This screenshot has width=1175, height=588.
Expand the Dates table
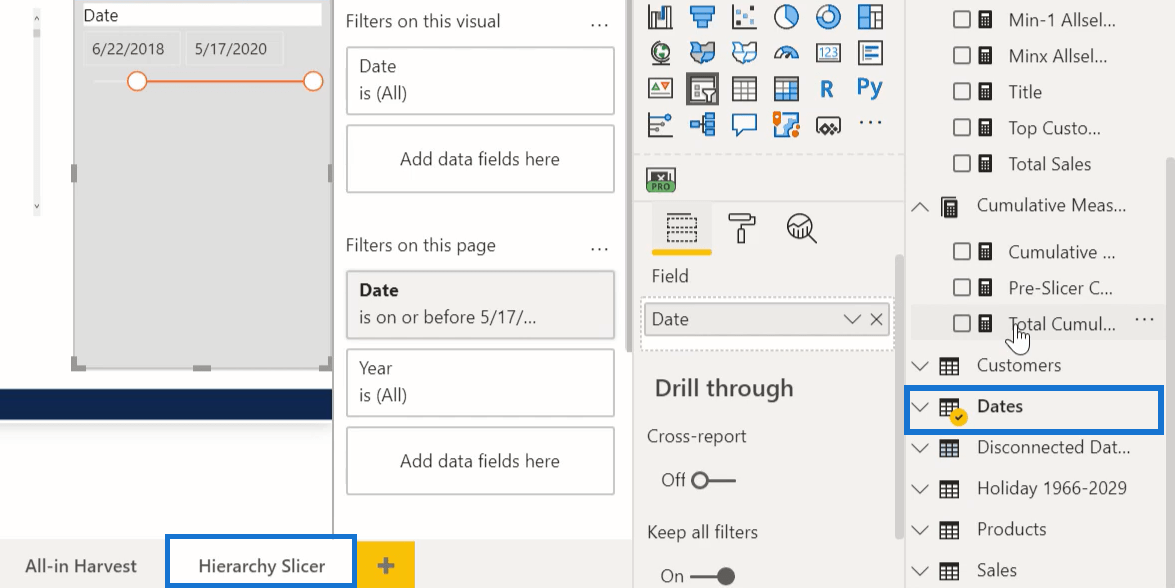[x=919, y=407]
